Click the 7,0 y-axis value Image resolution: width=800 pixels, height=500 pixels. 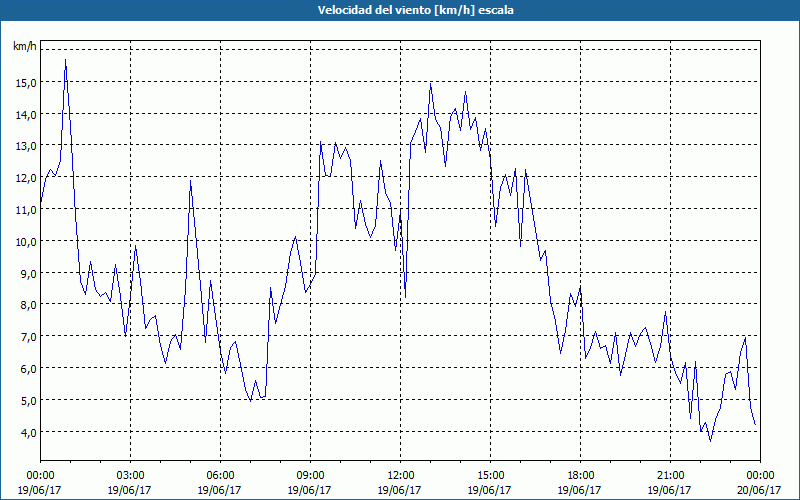click(28, 337)
